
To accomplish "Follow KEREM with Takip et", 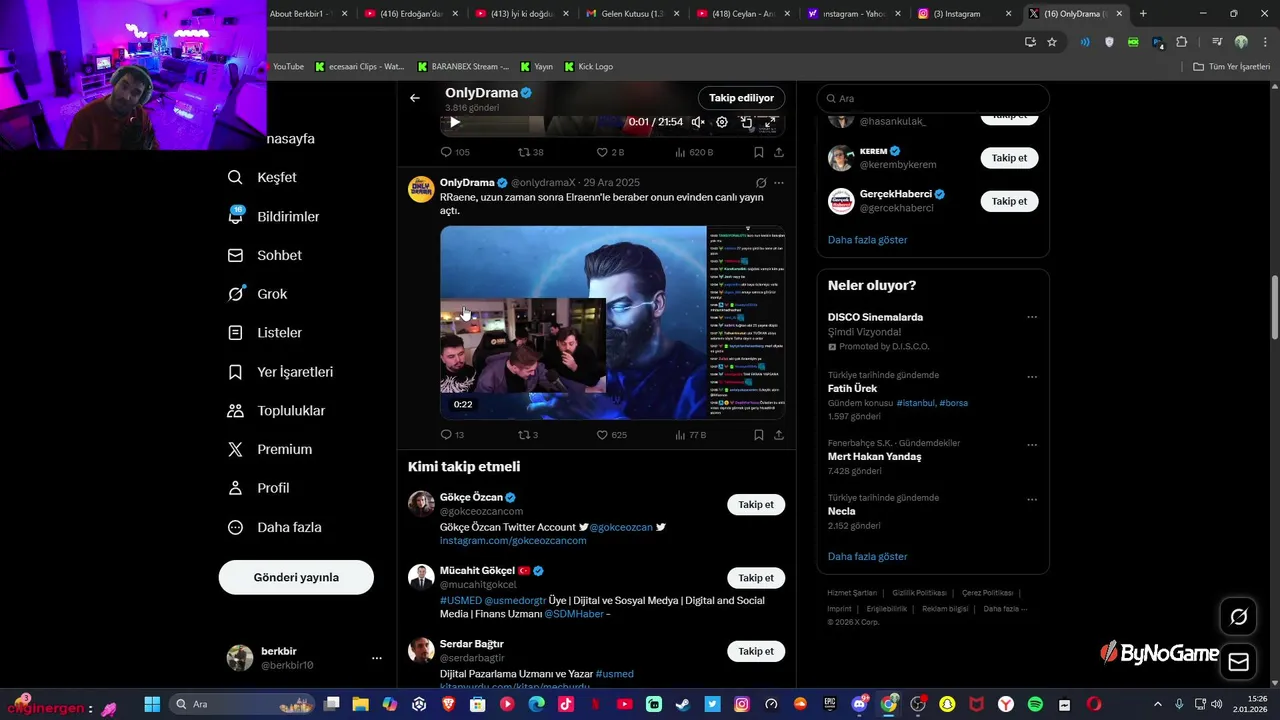I will (1009, 158).
